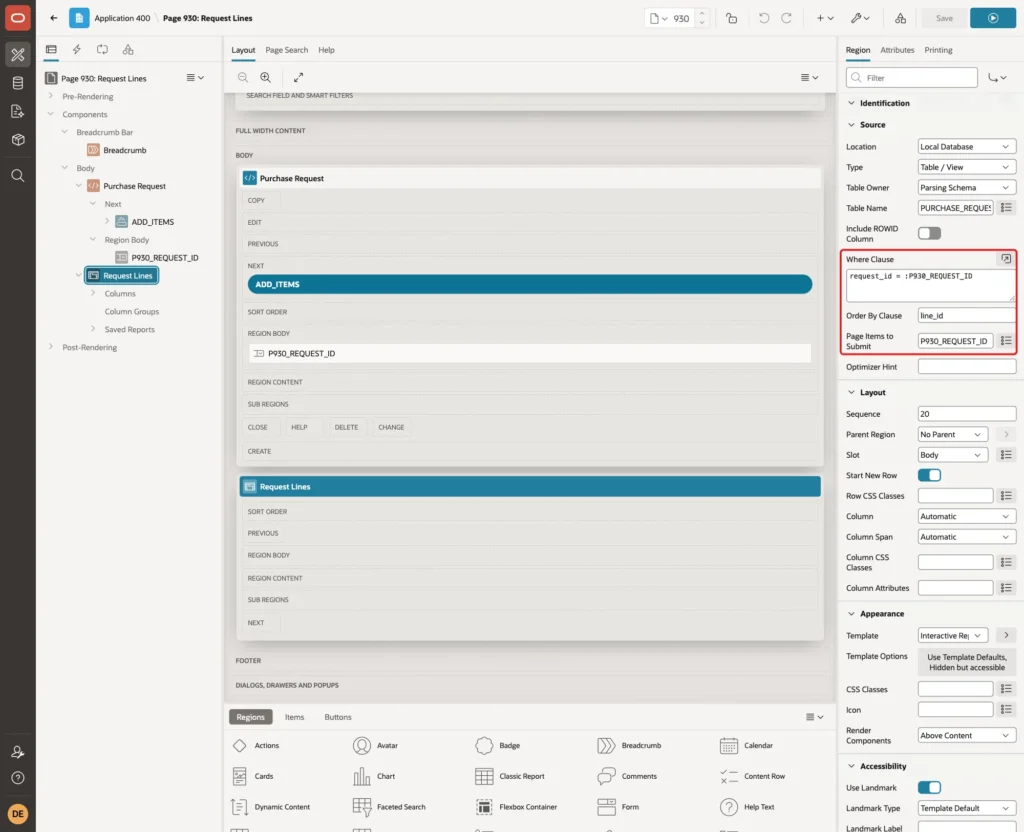1024x832 pixels.
Task: Open Table Name list of values
Action: (x=1006, y=208)
